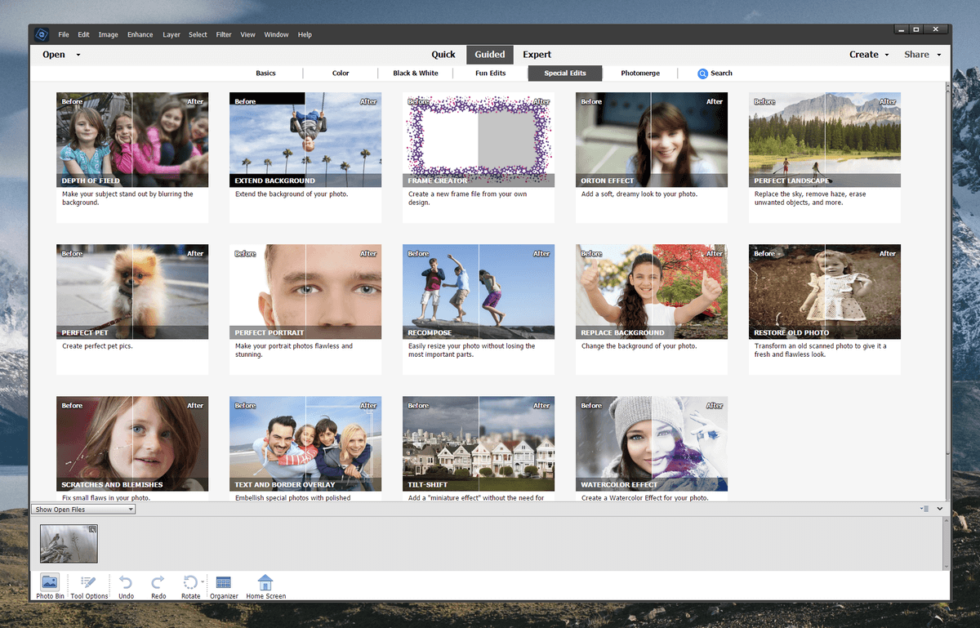Open the Enhance menu
The width and height of the screenshot is (980, 628).
click(x=140, y=33)
